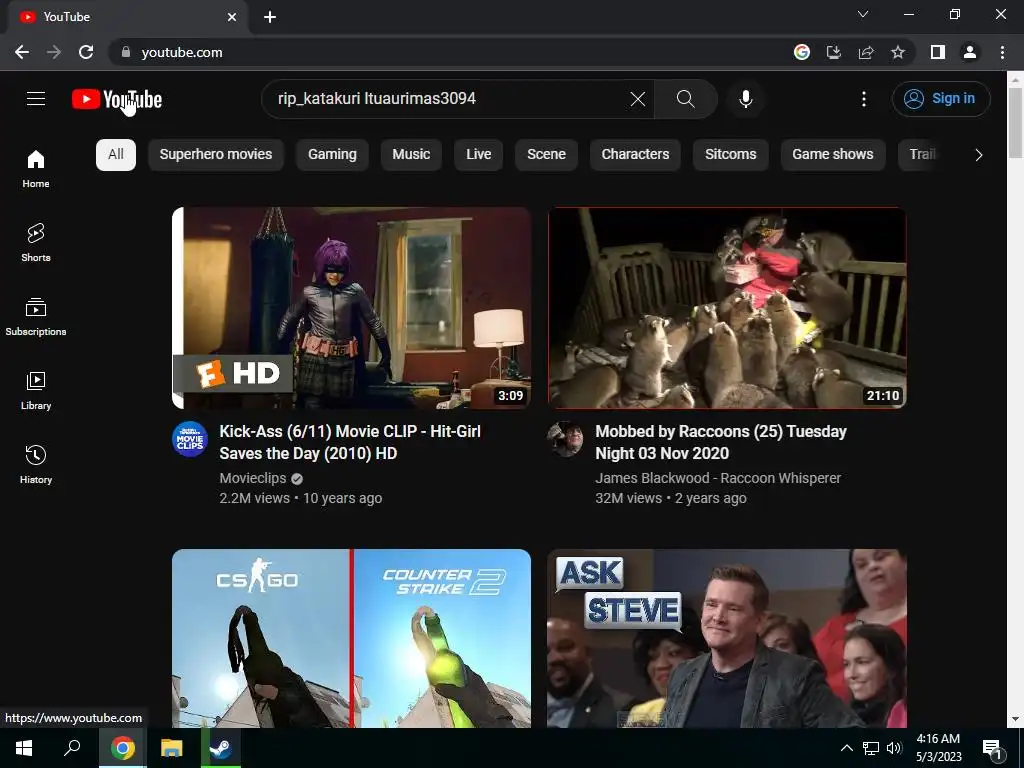This screenshot has width=1024, height=768.
Task: Select the Game shows chip
Action: tap(833, 155)
